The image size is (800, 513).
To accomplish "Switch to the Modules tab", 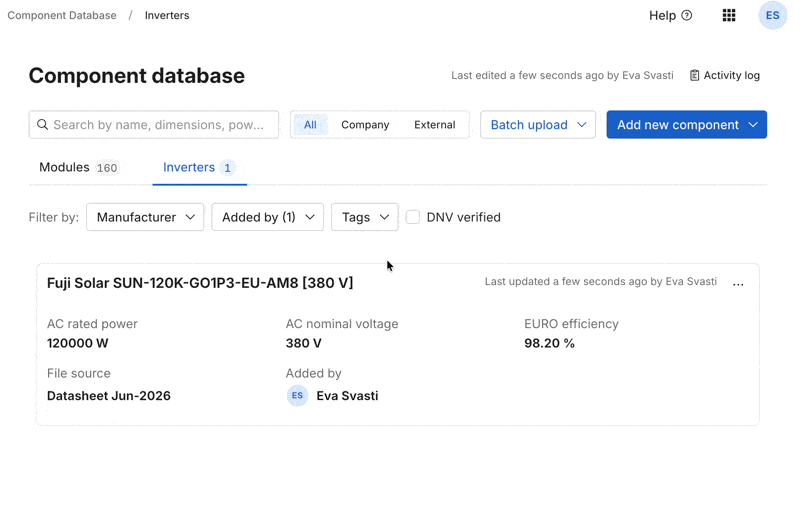I will (x=79, y=167).
